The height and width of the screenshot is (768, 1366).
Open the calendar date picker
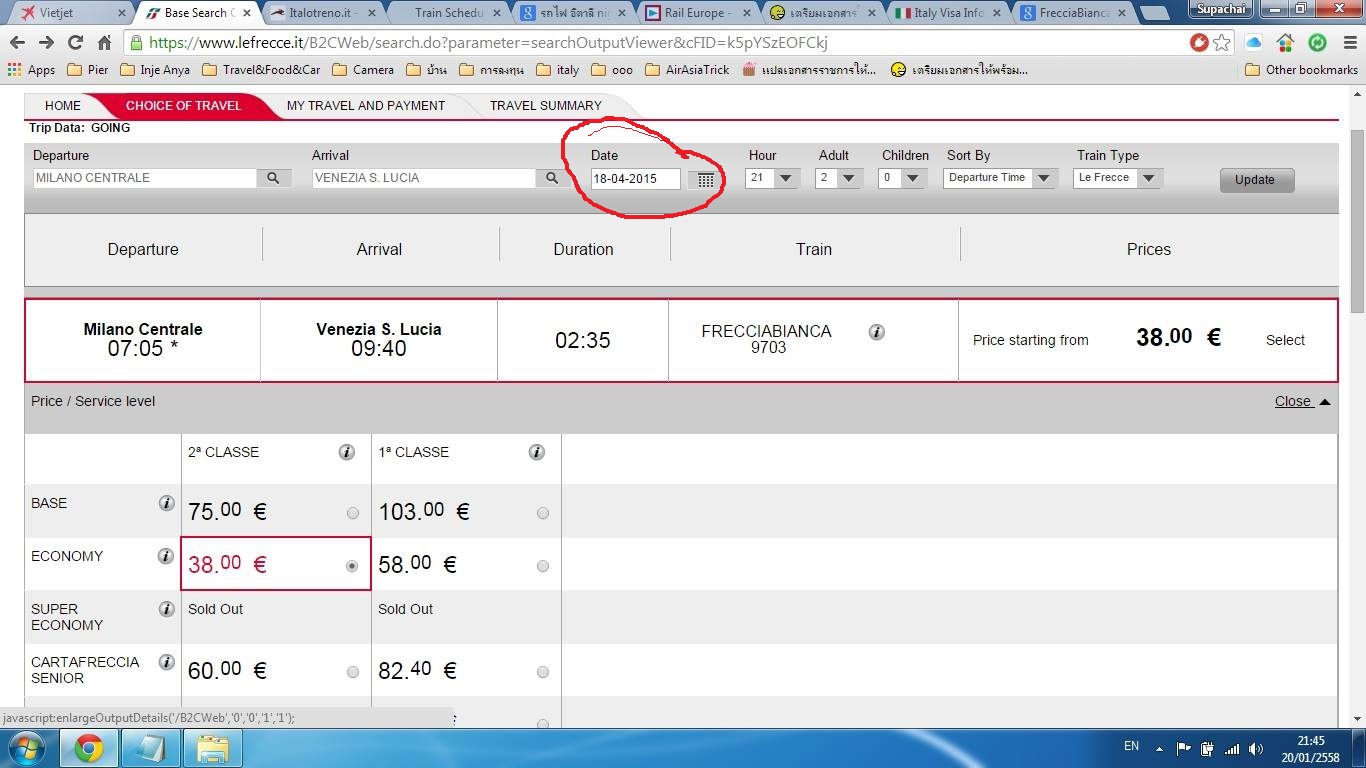[705, 180]
